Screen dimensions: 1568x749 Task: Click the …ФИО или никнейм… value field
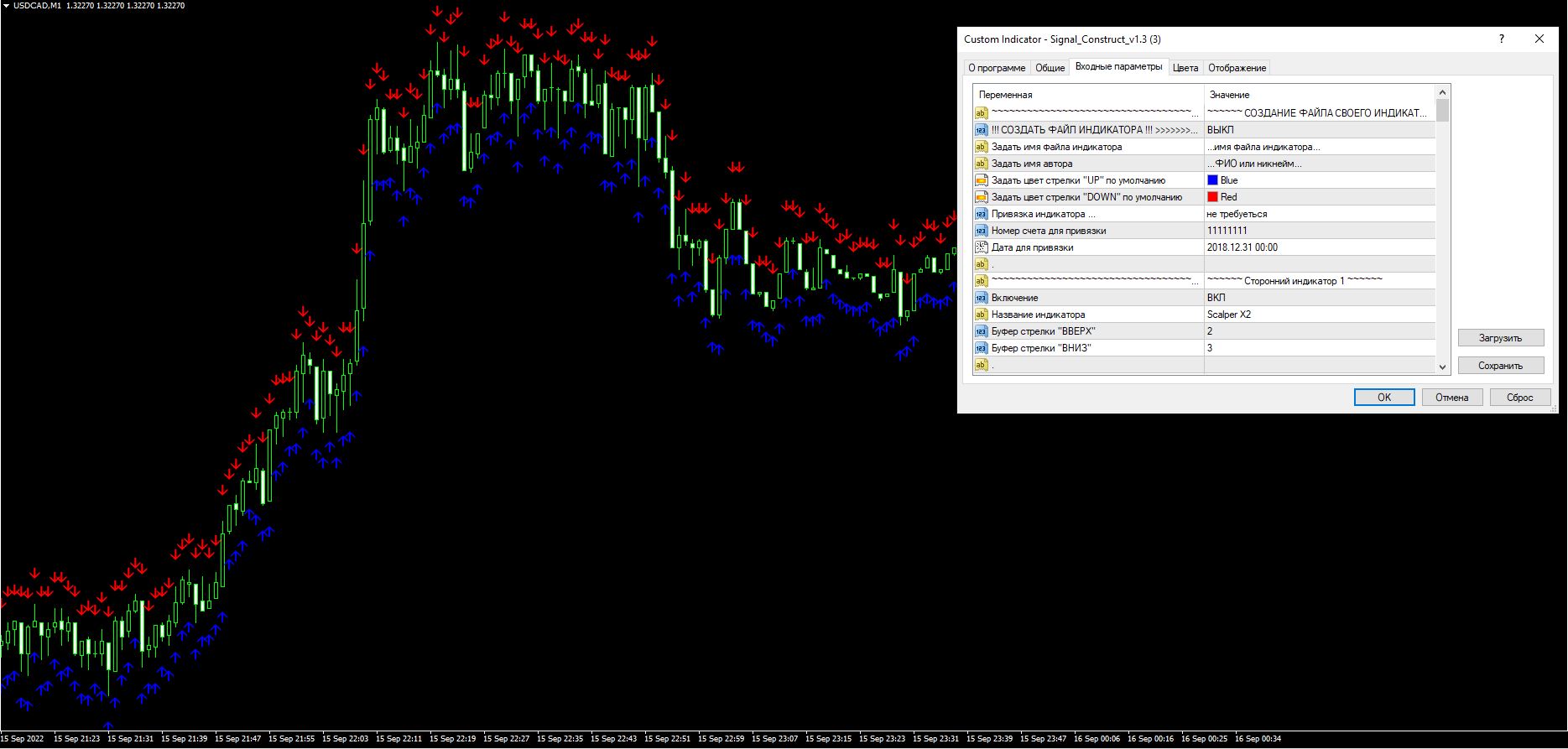point(1320,164)
